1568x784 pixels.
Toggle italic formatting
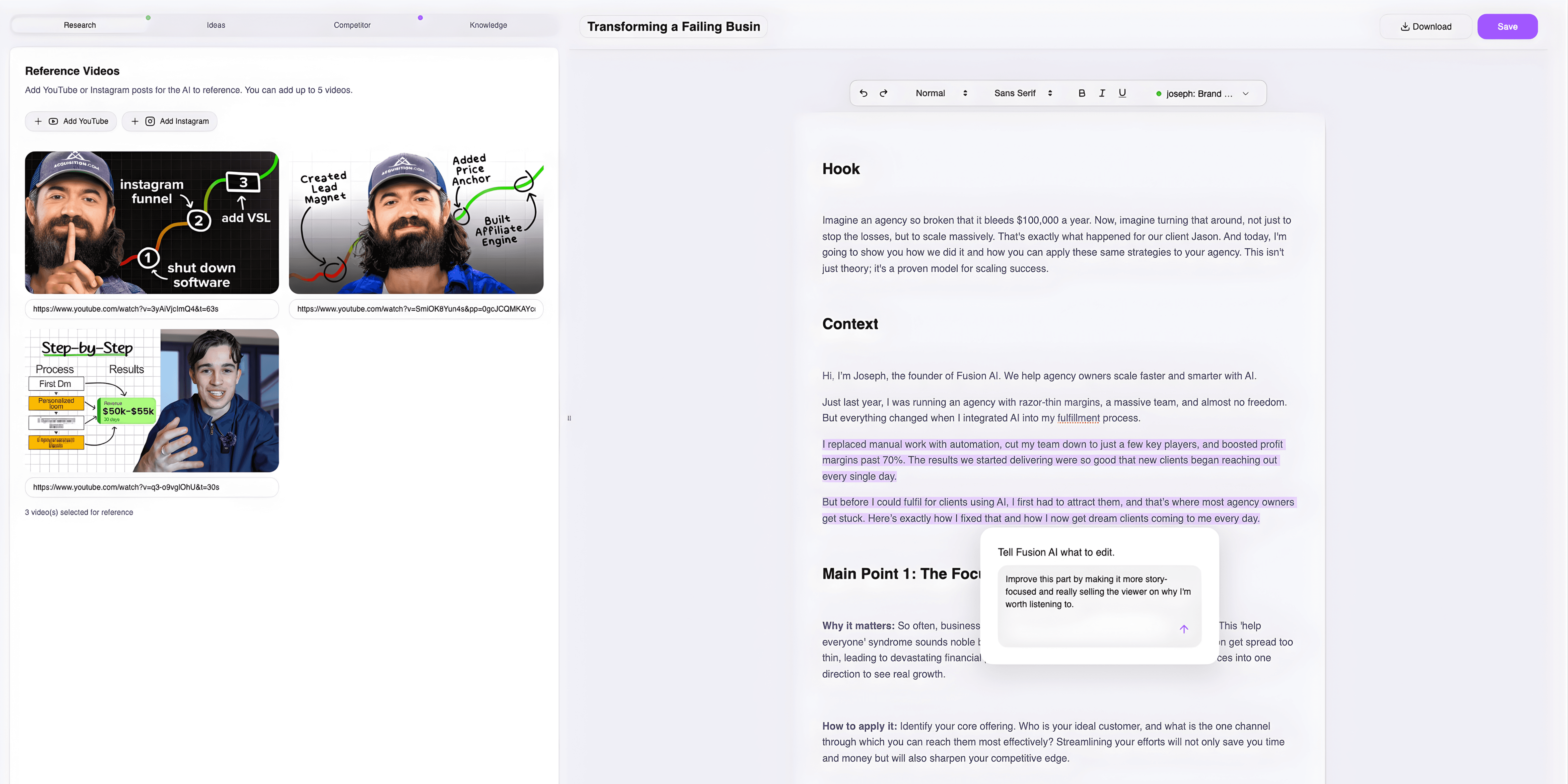[1102, 93]
